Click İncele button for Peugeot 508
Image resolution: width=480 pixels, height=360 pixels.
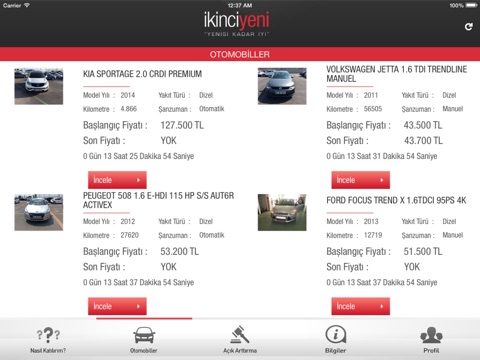(117, 306)
